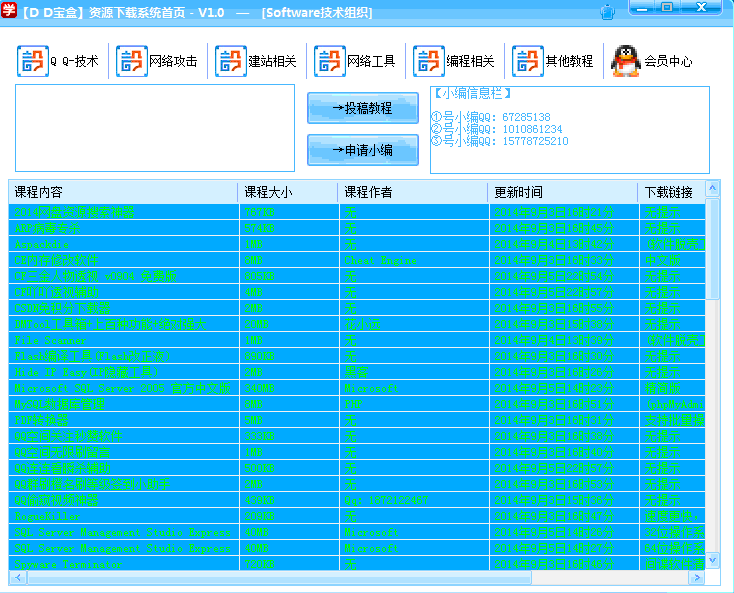Sort by 下载链接 column header

click(x=672, y=192)
